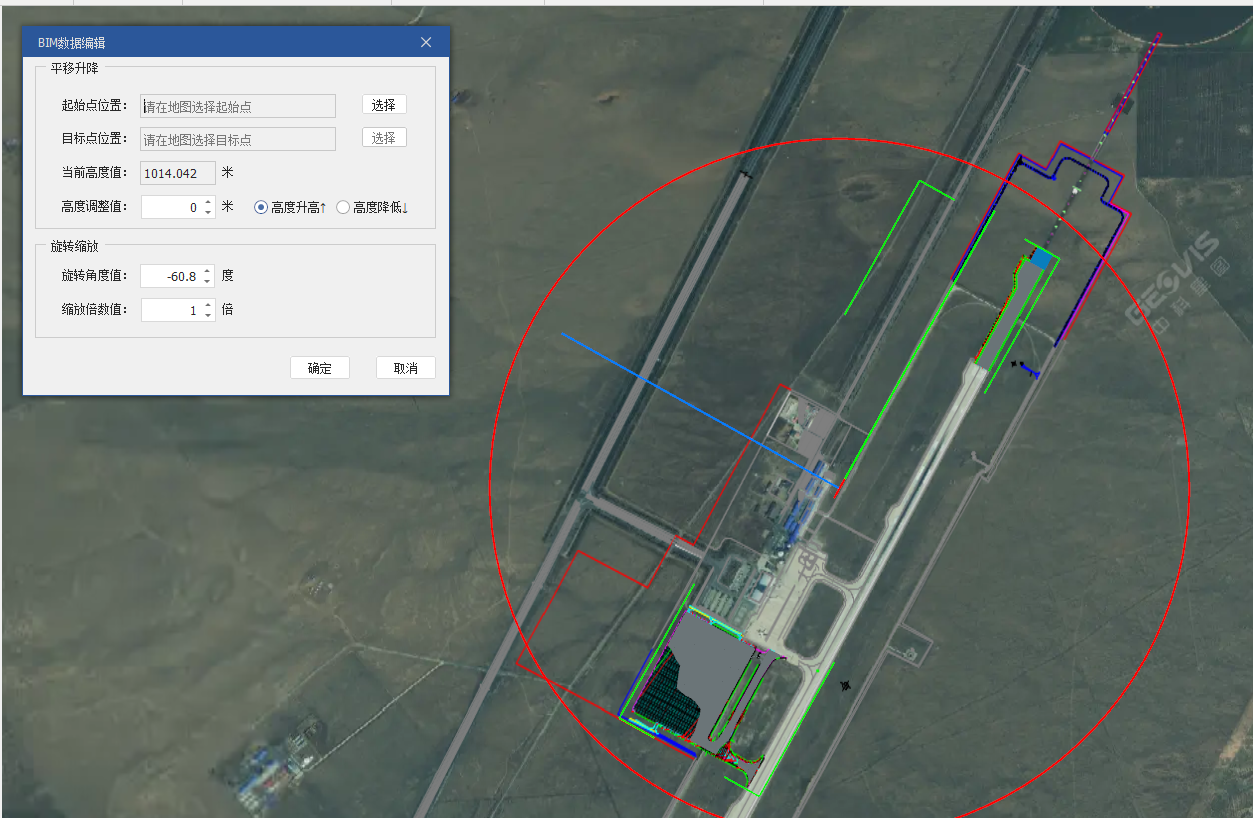Select the 高度降低 lower height option
The image size is (1253, 818).
click(343, 207)
